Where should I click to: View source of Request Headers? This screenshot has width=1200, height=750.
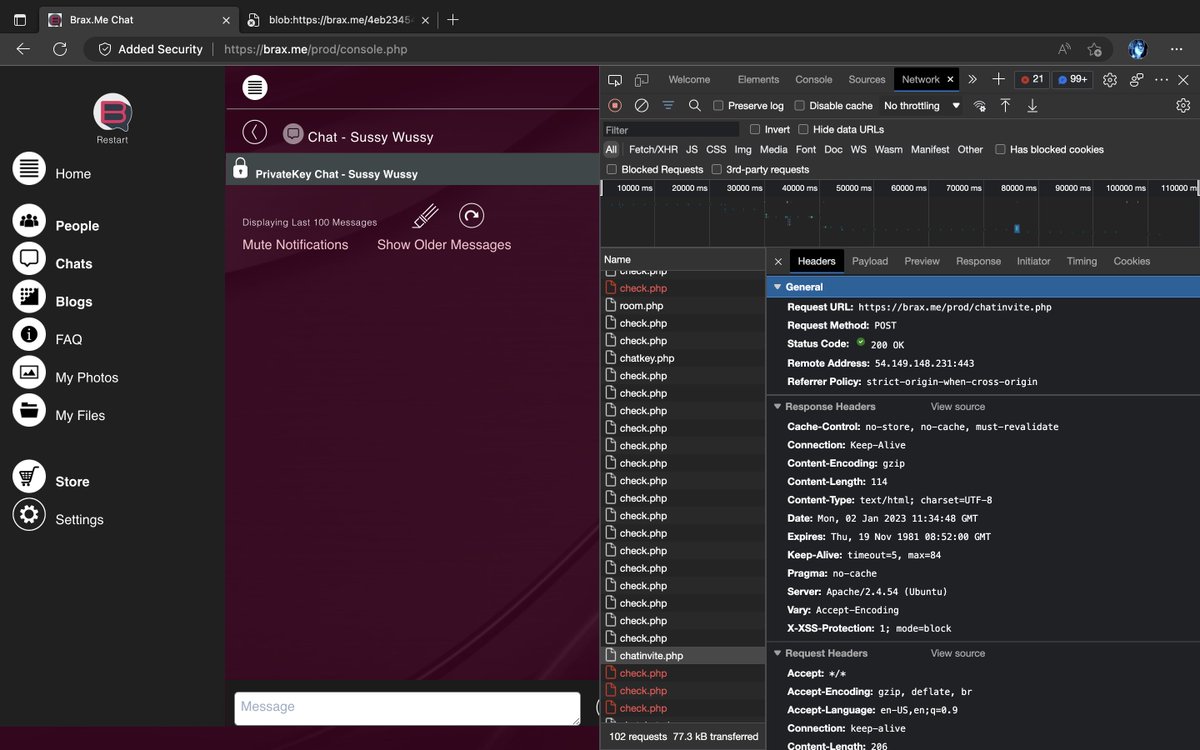(958, 653)
